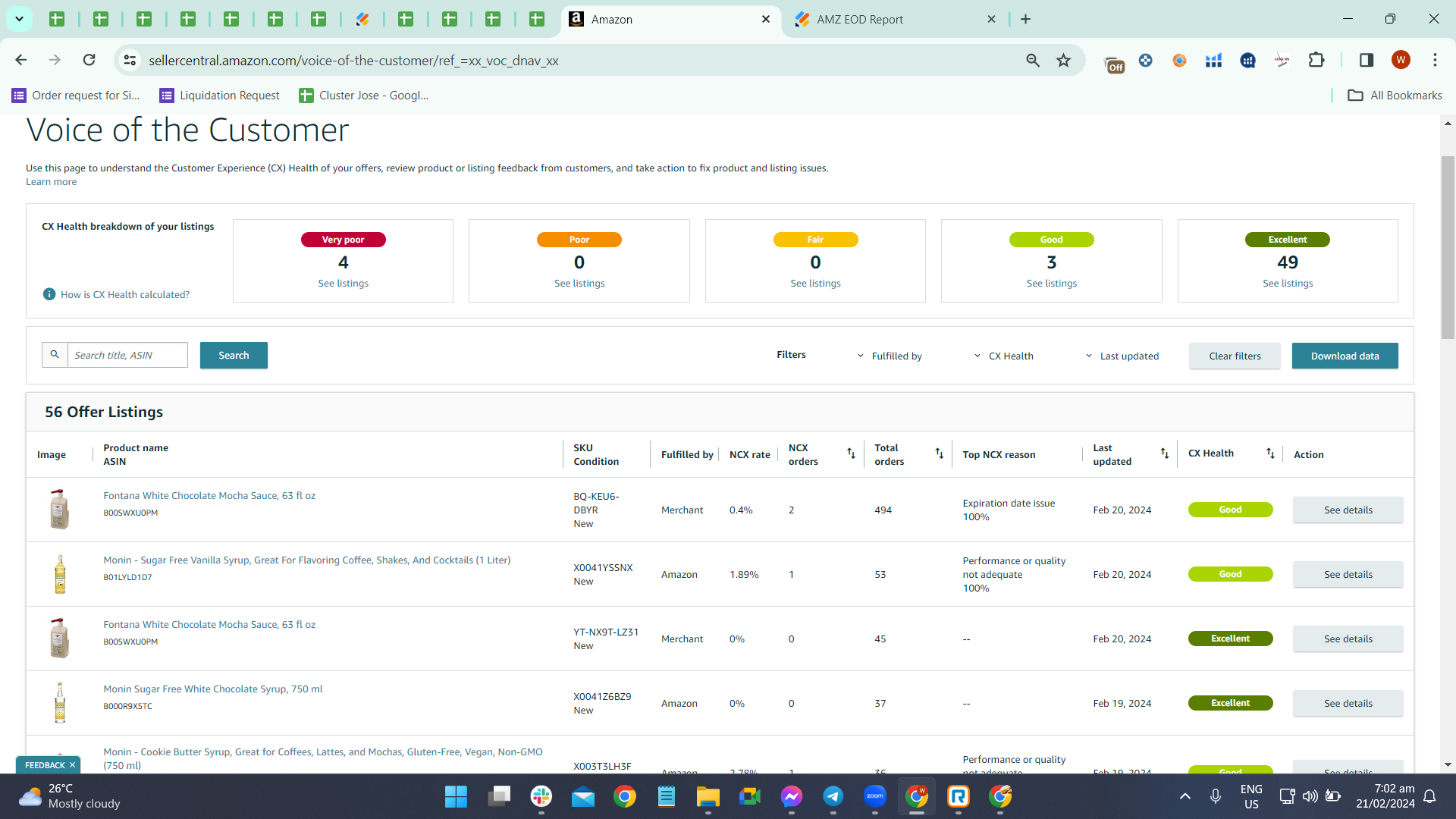The width and height of the screenshot is (1456, 819).
Task: See details for SKU BQ-KEU6-DBYR
Action: pos(1348,510)
